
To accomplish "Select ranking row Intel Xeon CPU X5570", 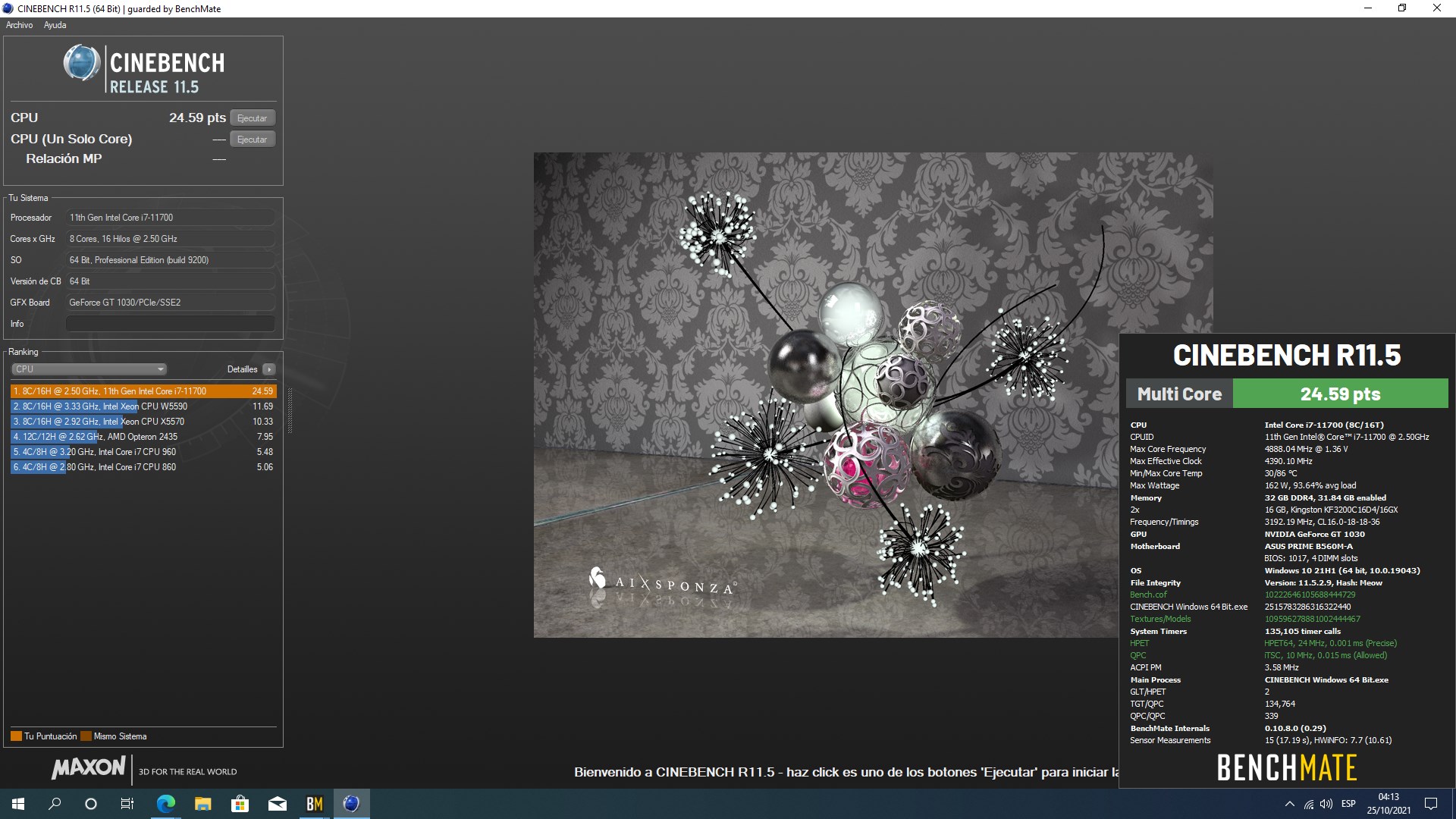I will point(143,422).
